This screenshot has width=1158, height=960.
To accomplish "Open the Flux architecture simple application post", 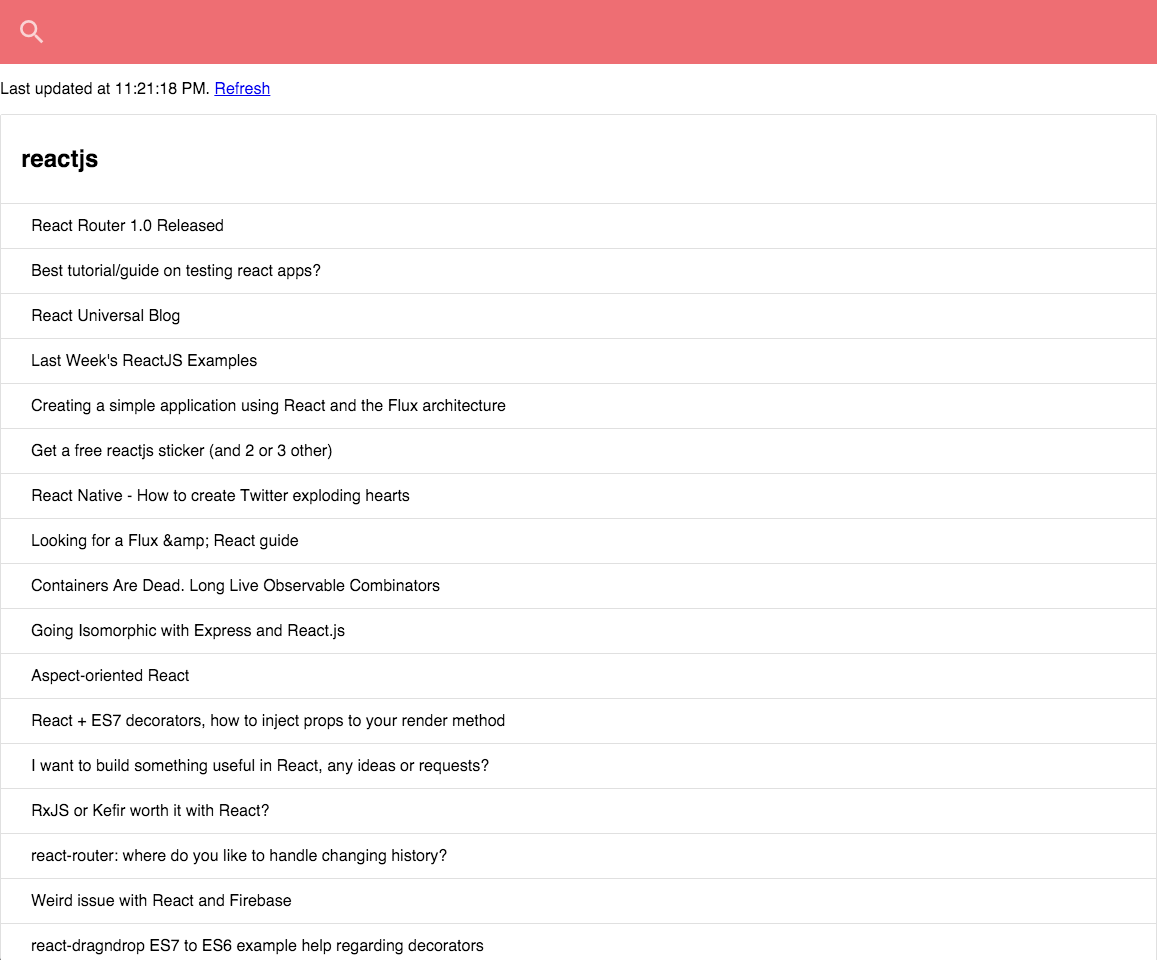I will [578, 406].
